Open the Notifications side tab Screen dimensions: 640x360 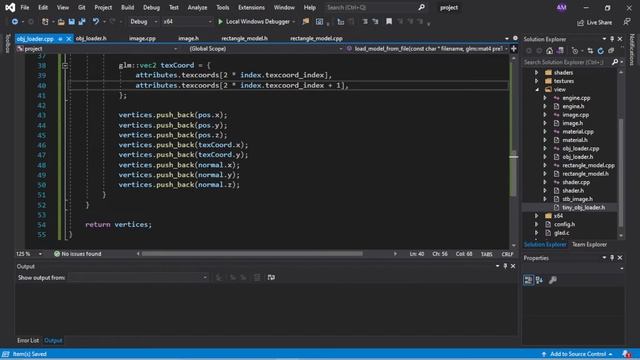click(x=632, y=50)
